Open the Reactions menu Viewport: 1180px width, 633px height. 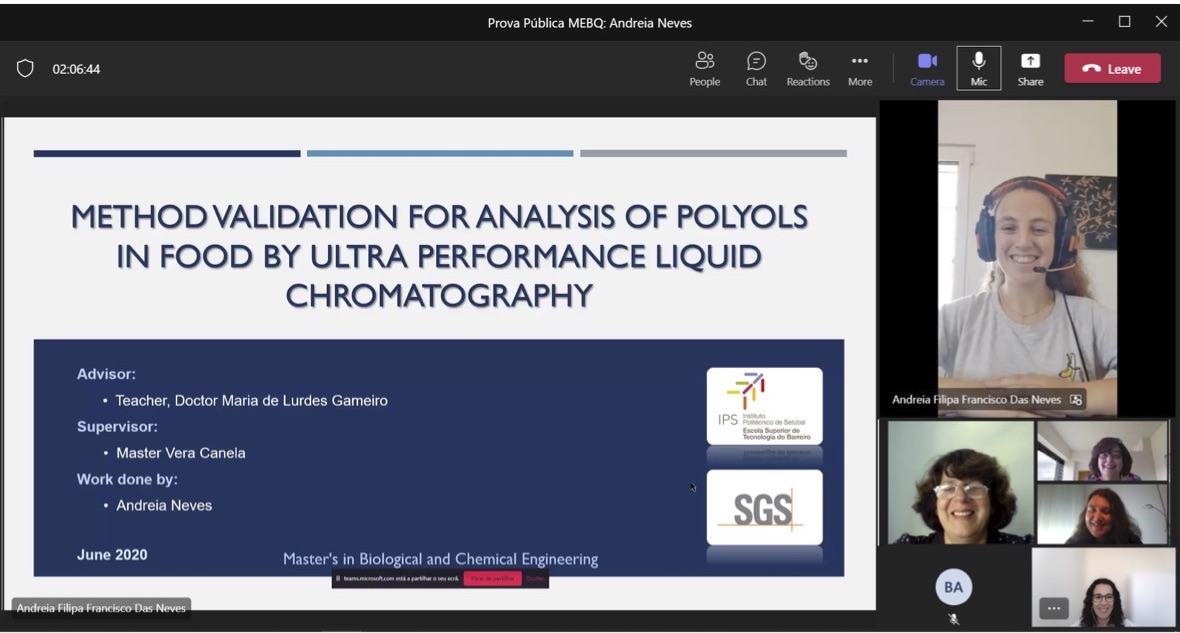808,69
